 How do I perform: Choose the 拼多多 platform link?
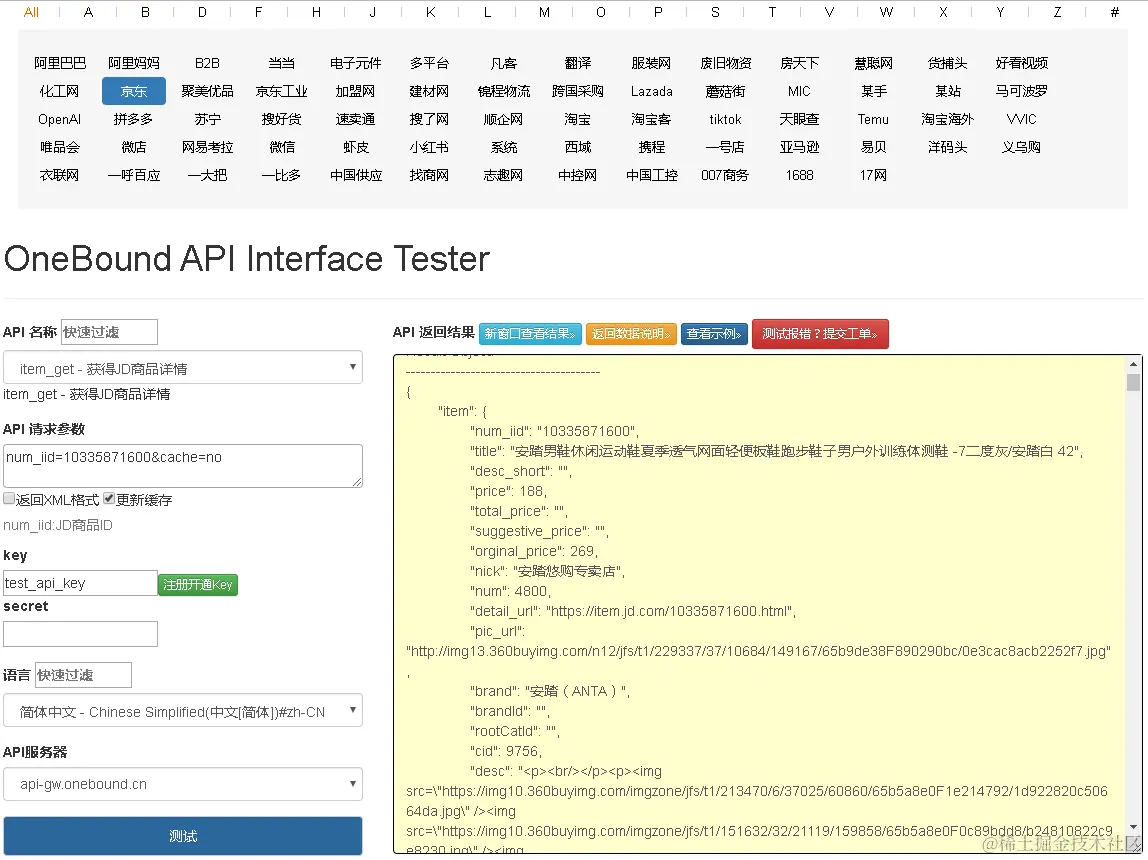tap(134, 119)
